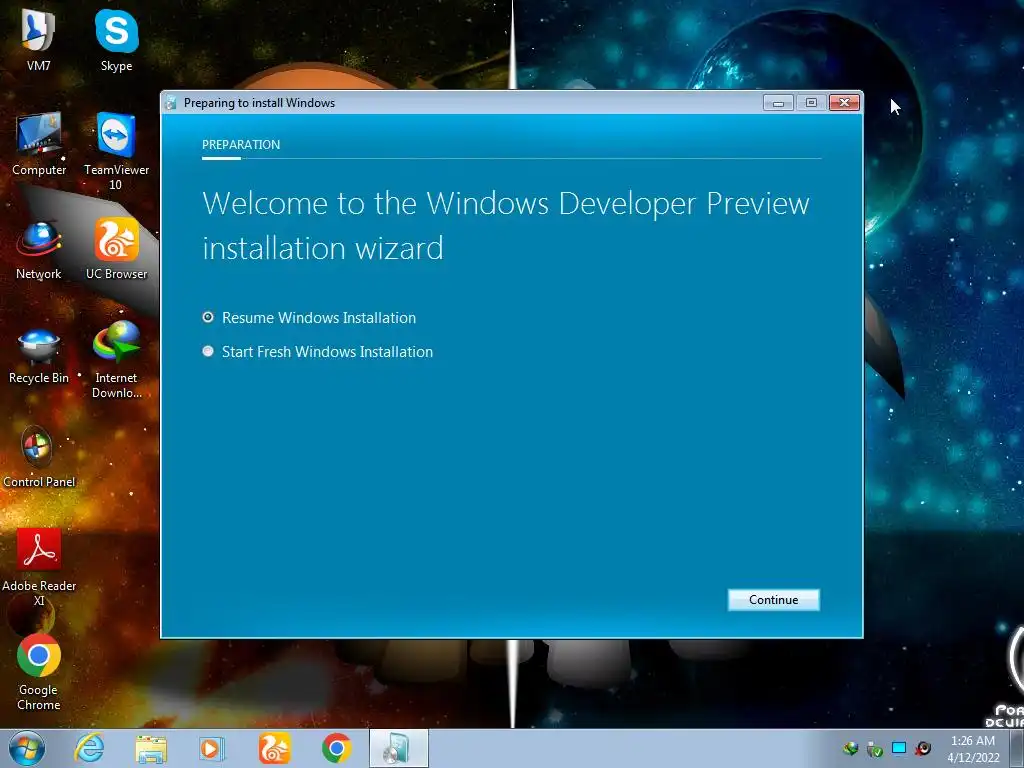The width and height of the screenshot is (1024, 768).
Task: Open Windows Explorer from the taskbar
Action: pyautogui.click(x=151, y=748)
